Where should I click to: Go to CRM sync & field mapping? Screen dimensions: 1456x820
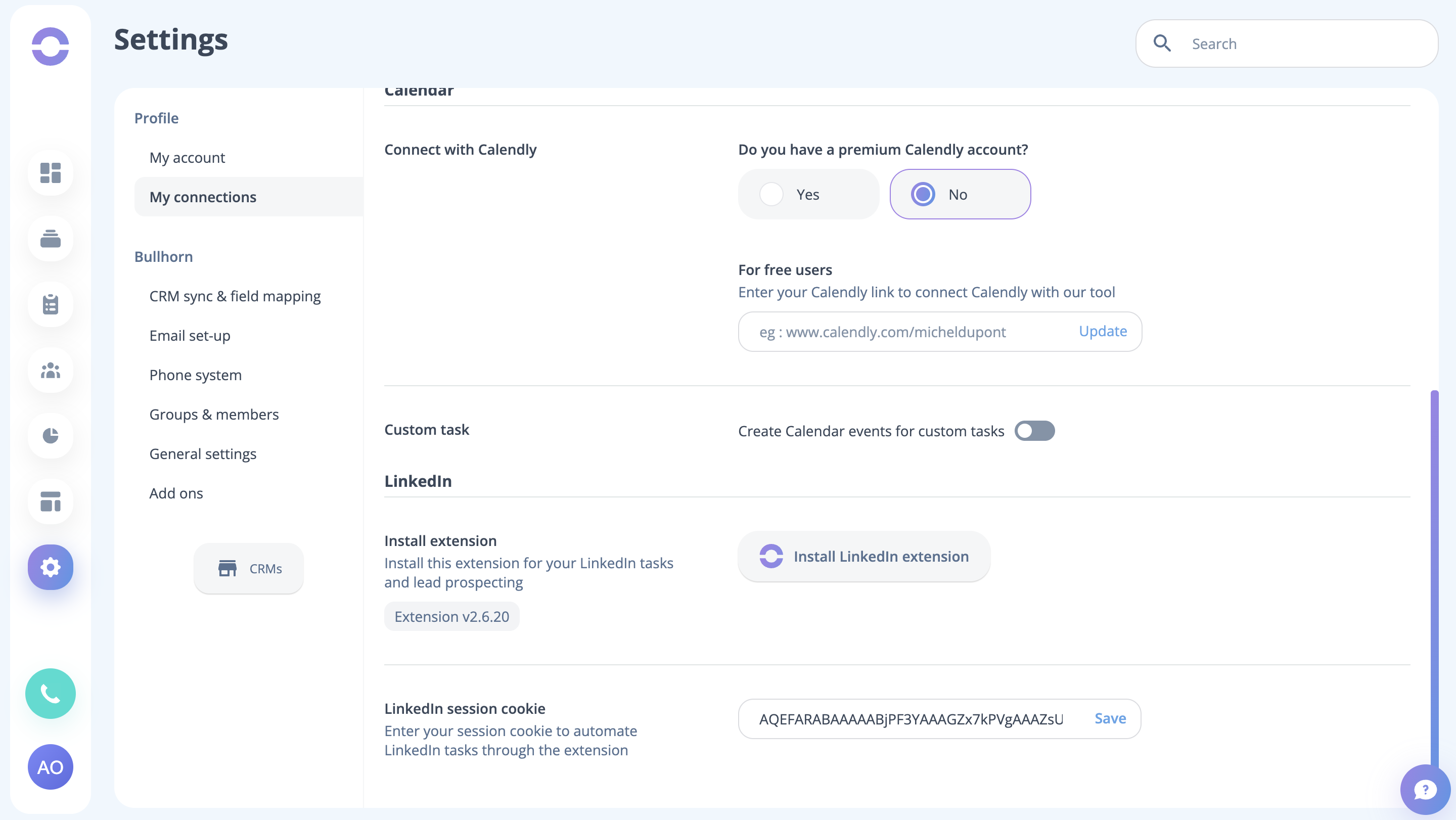coord(235,296)
